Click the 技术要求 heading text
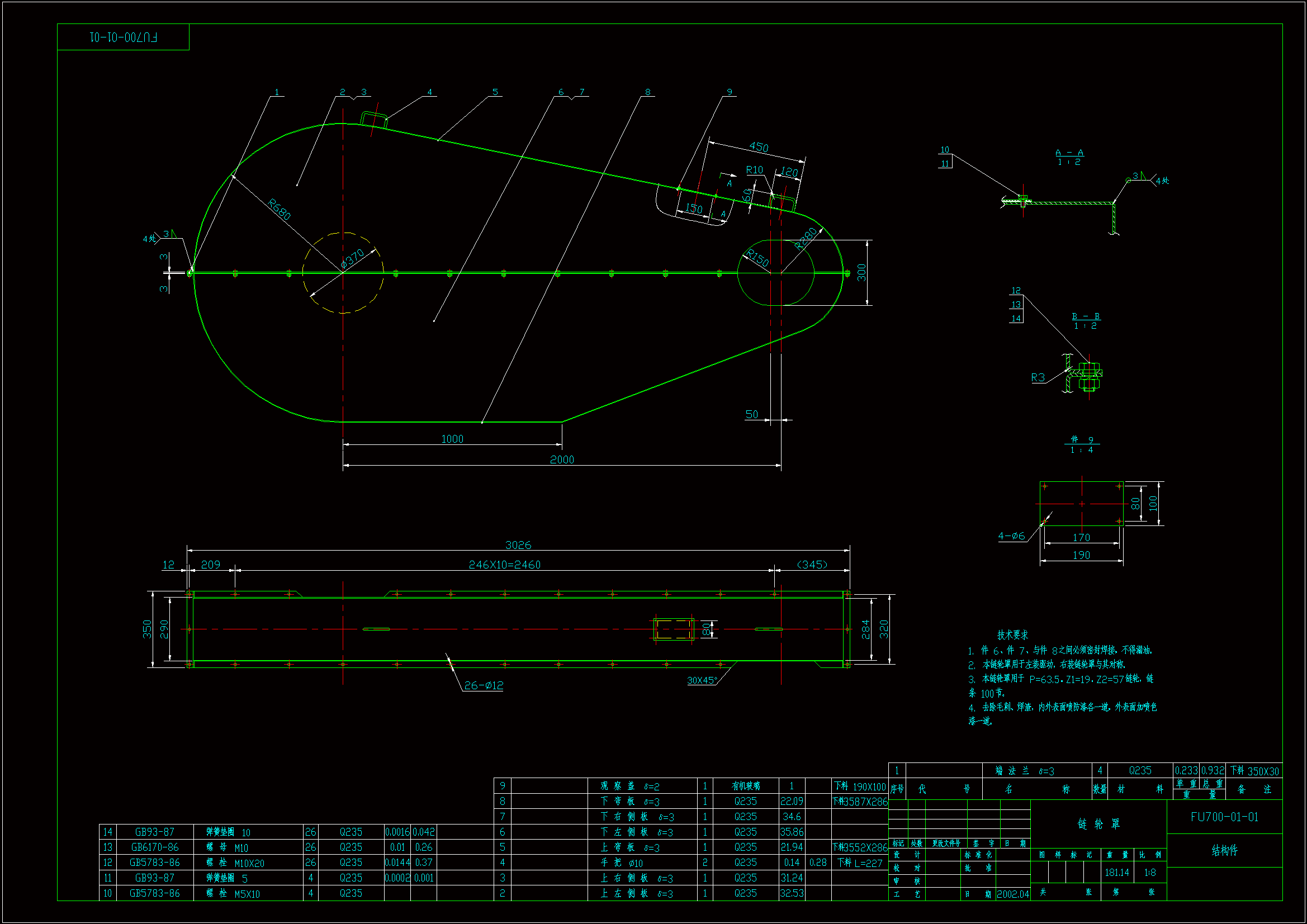Viewport: 1307px width, 924px height. [1012, 634]
